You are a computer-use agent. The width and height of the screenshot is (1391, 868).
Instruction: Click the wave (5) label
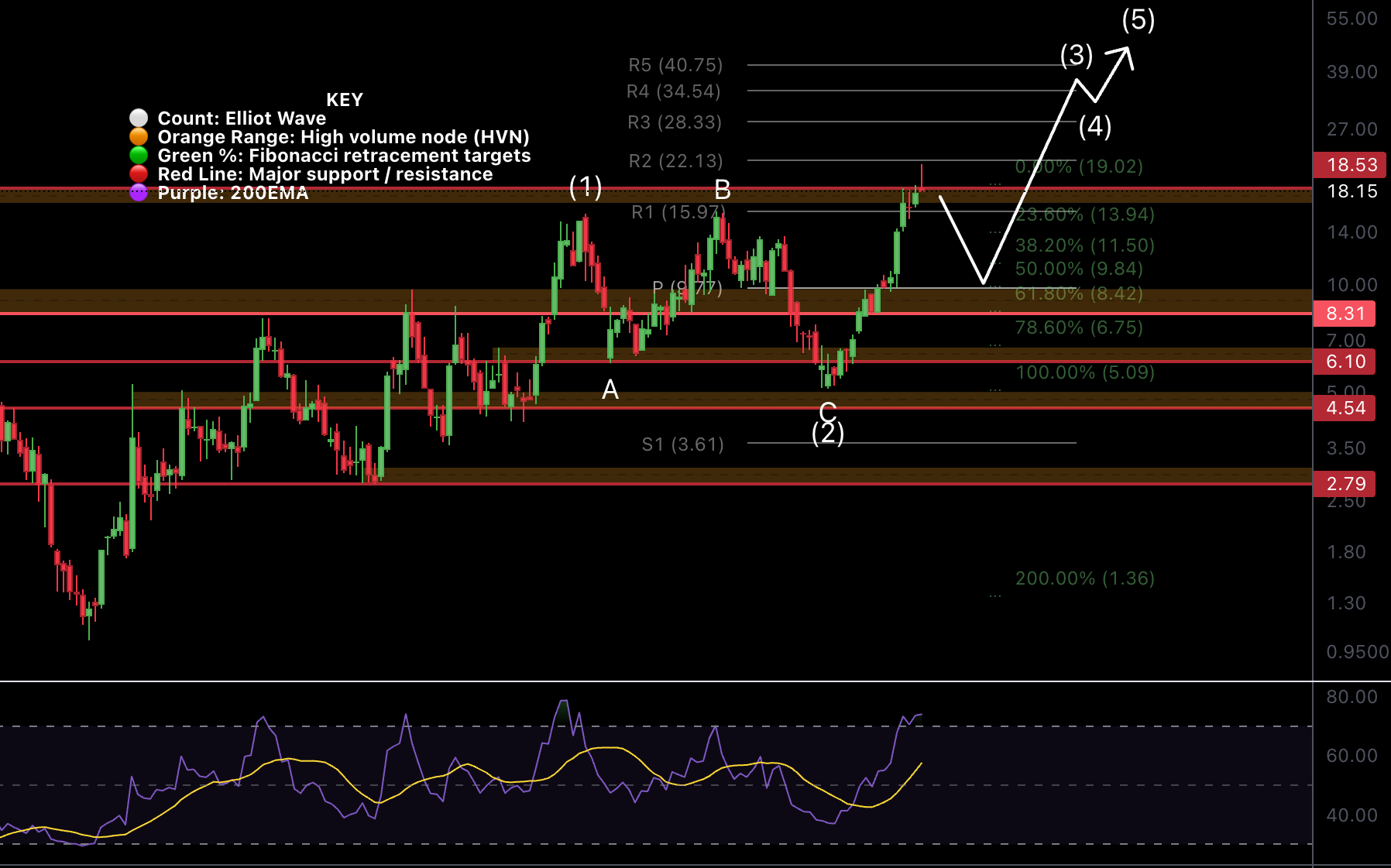pyautogui.click(x=1139, y=20)
